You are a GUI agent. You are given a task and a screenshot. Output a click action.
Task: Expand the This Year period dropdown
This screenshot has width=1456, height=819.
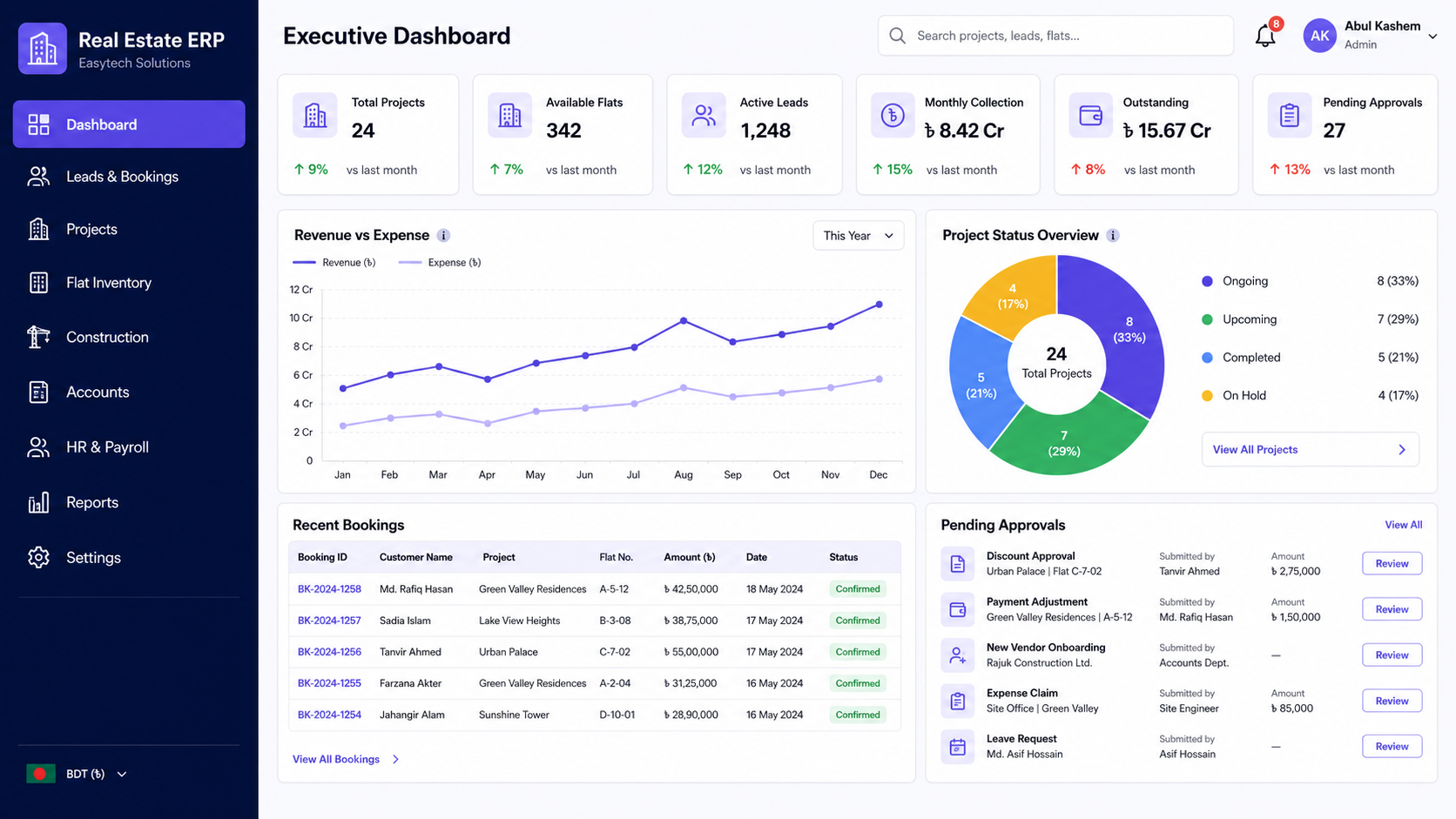tap(858, 236)
